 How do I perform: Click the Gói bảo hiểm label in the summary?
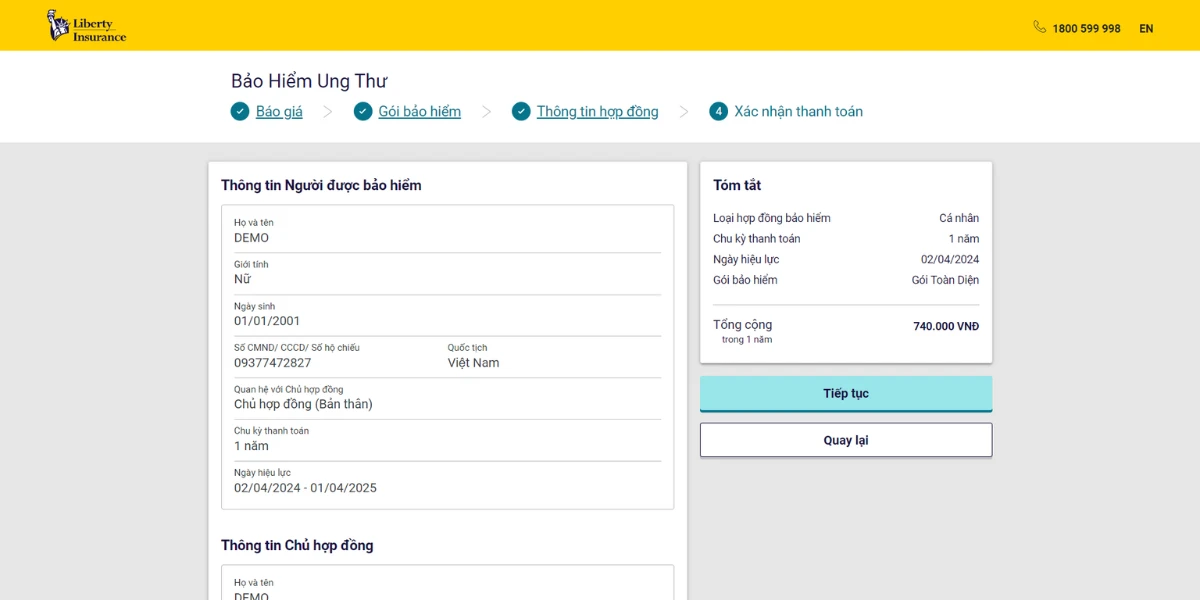click(x=745, y=281)
